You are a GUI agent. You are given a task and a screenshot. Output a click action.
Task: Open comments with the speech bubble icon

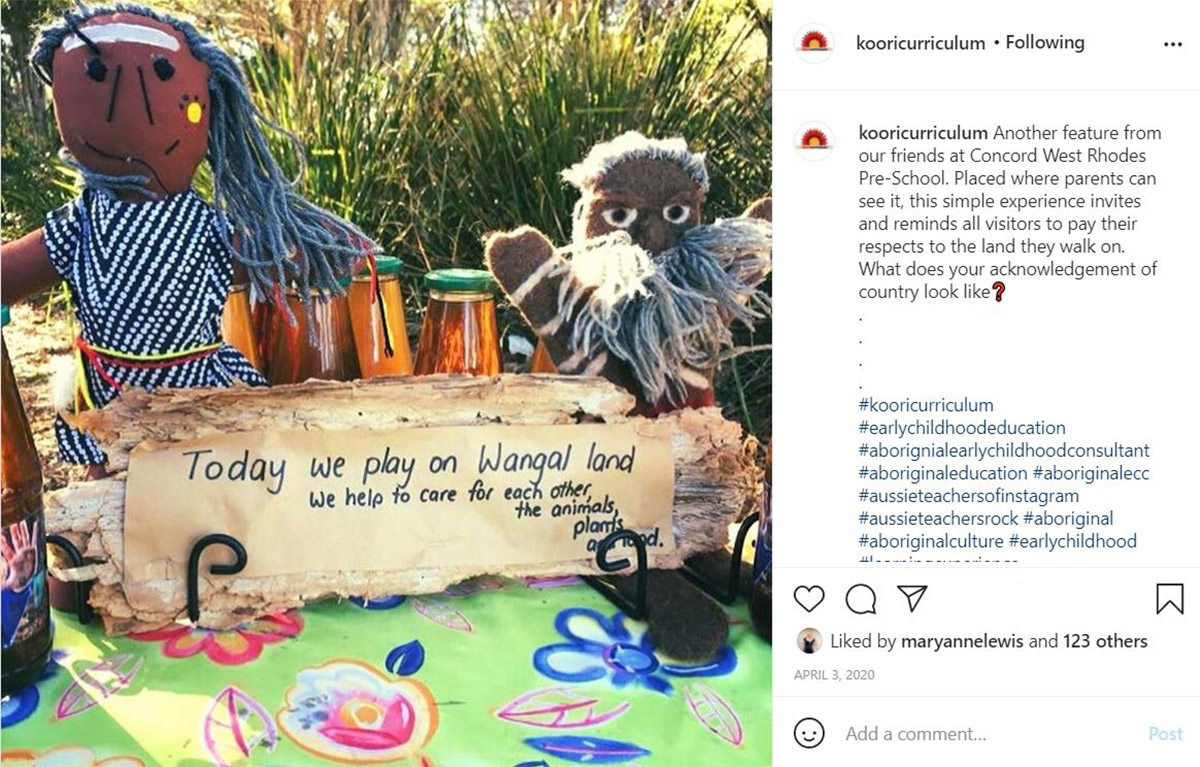pos(861,598)
